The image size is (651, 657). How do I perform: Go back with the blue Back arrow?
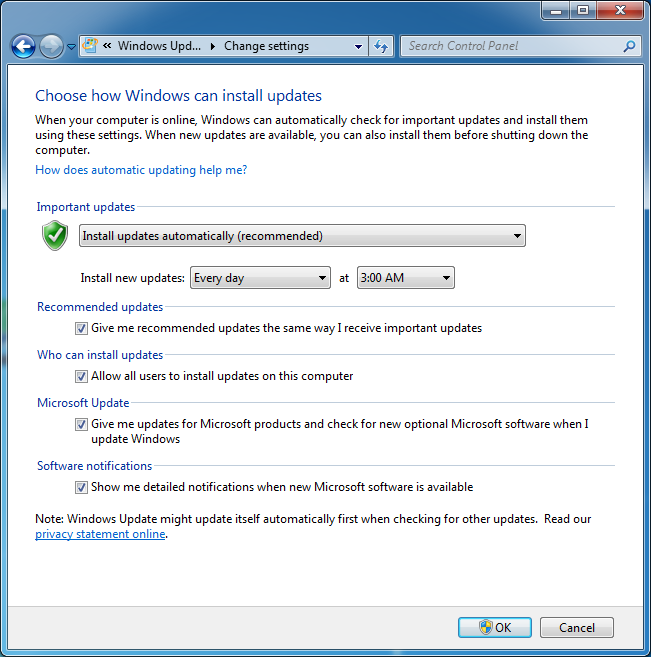coord(23,46)
